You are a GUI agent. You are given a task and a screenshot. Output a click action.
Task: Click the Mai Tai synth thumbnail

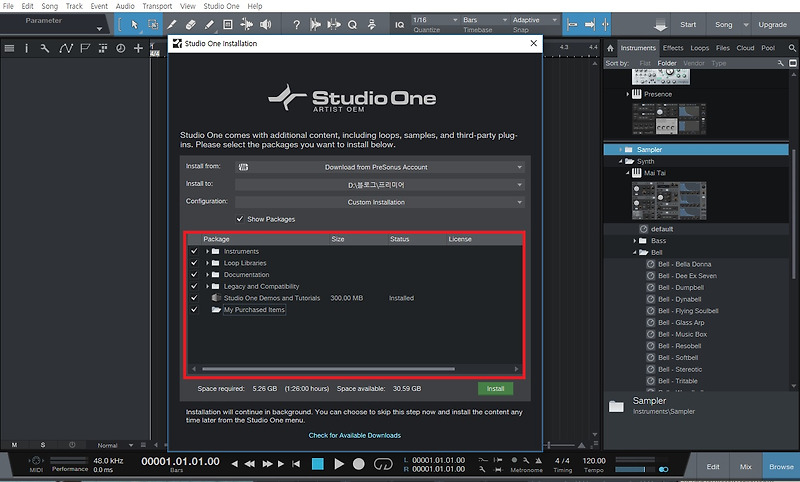pos(669,200)
